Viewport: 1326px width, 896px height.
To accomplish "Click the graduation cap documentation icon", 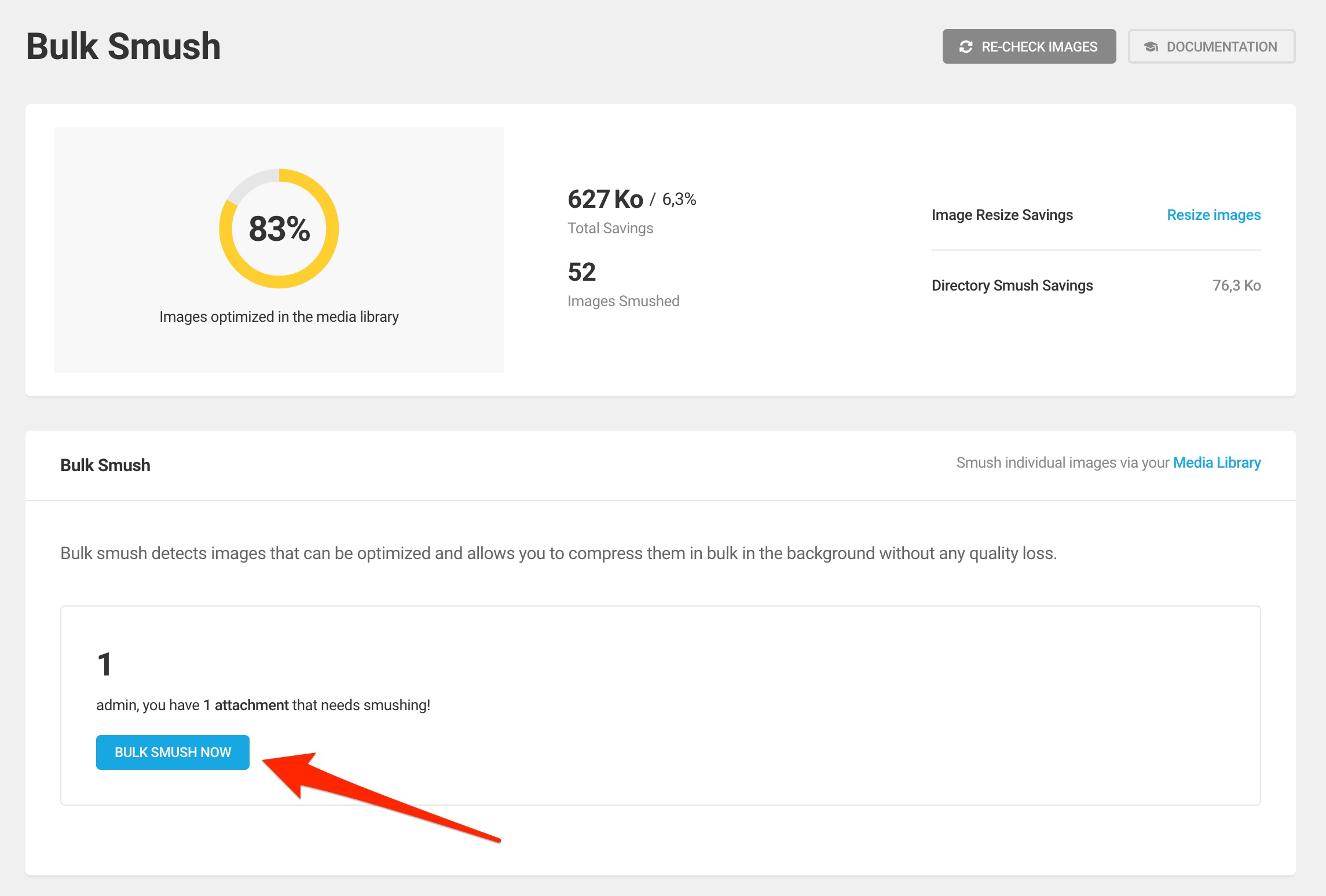I will click(1151, 47).
